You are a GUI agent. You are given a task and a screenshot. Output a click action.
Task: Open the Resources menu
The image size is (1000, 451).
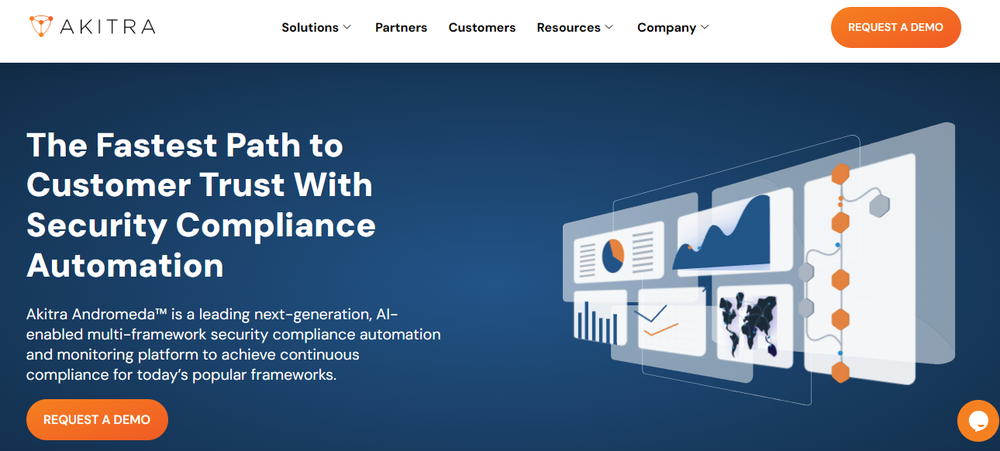point(575,27)
